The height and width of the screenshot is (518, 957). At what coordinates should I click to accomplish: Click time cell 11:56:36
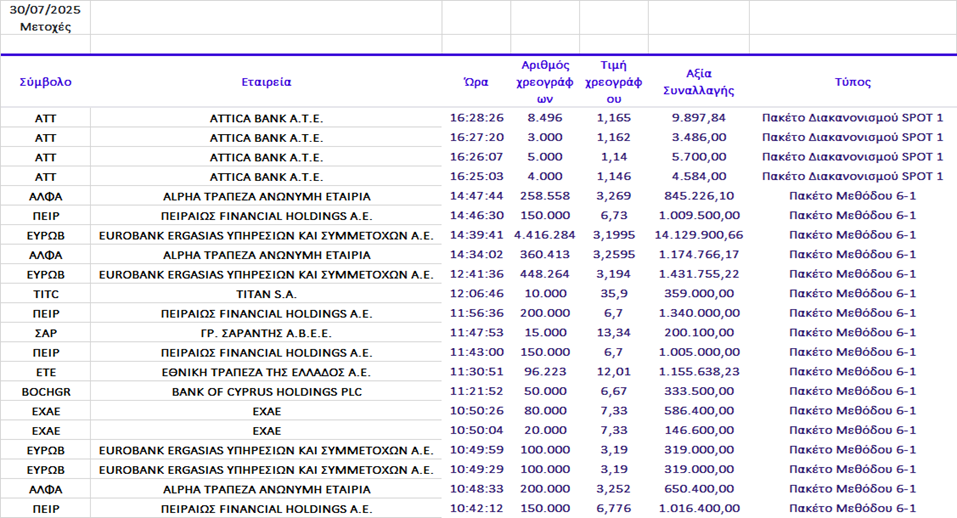point(477,313)
